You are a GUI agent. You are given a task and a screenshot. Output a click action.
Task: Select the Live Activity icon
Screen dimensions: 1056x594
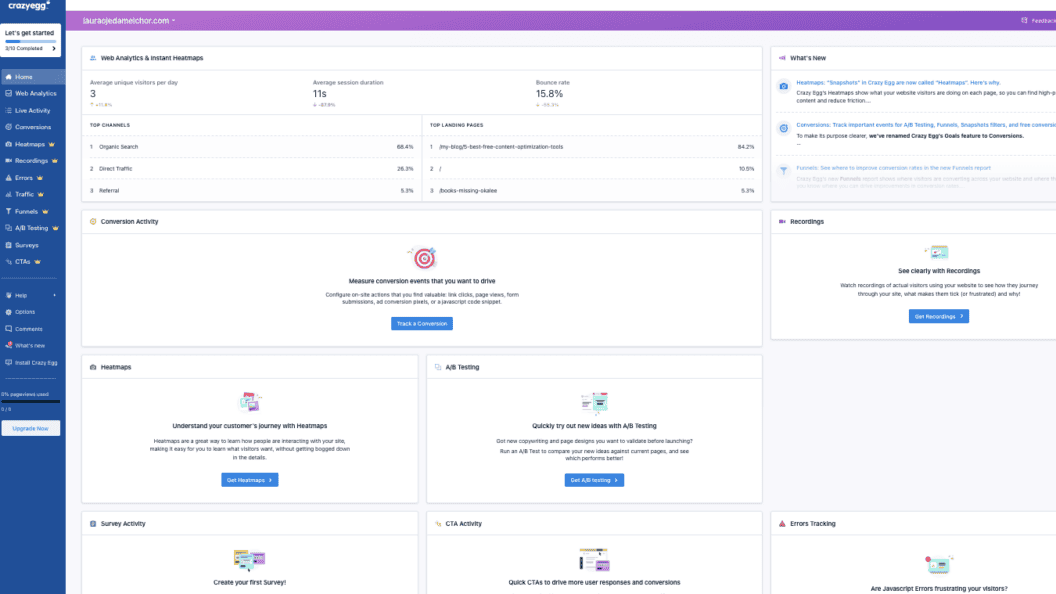coord(10,110)
